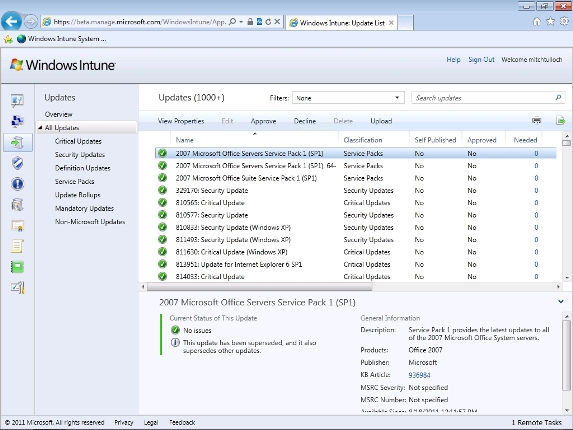
Task: Click the search magnifier in updates box
Action: pos(558,98)
